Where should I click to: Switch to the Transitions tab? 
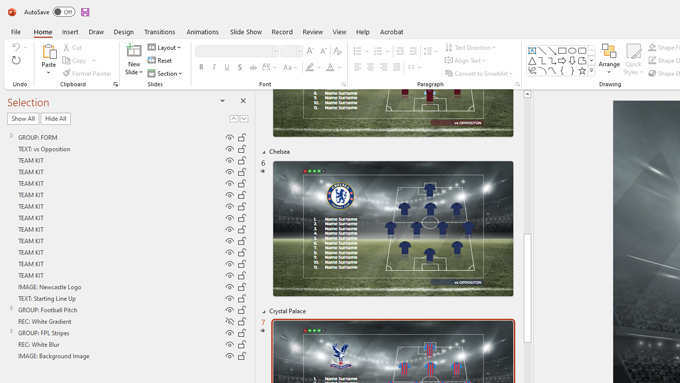[160, 32]
